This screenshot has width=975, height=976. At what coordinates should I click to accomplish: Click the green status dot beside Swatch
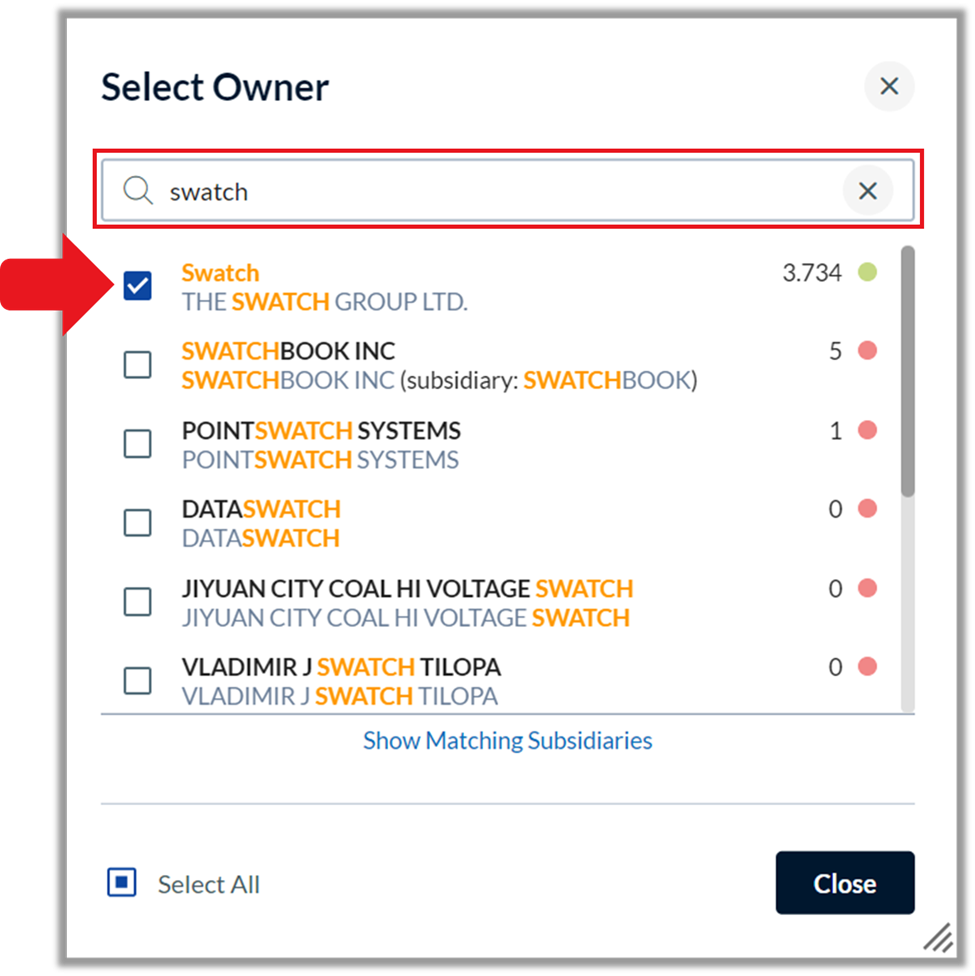coord(867,272)
